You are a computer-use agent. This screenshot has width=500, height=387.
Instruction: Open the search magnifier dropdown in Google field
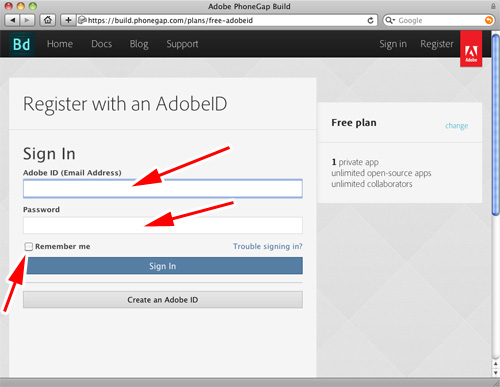(390, 20)
